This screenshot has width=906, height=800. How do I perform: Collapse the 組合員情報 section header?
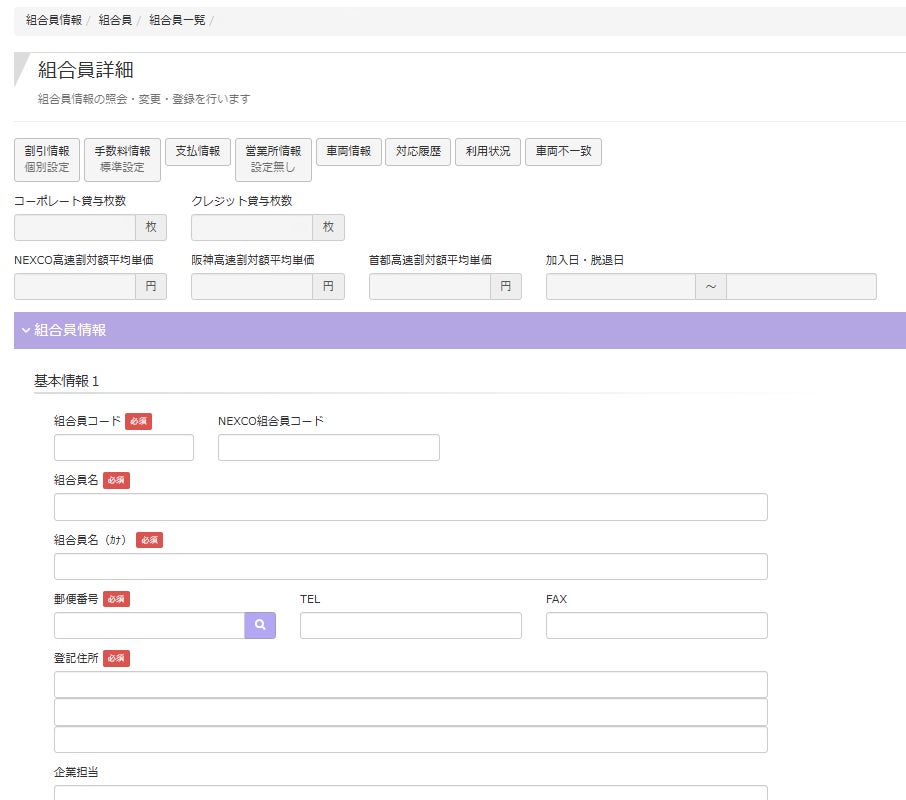[65, 330]
